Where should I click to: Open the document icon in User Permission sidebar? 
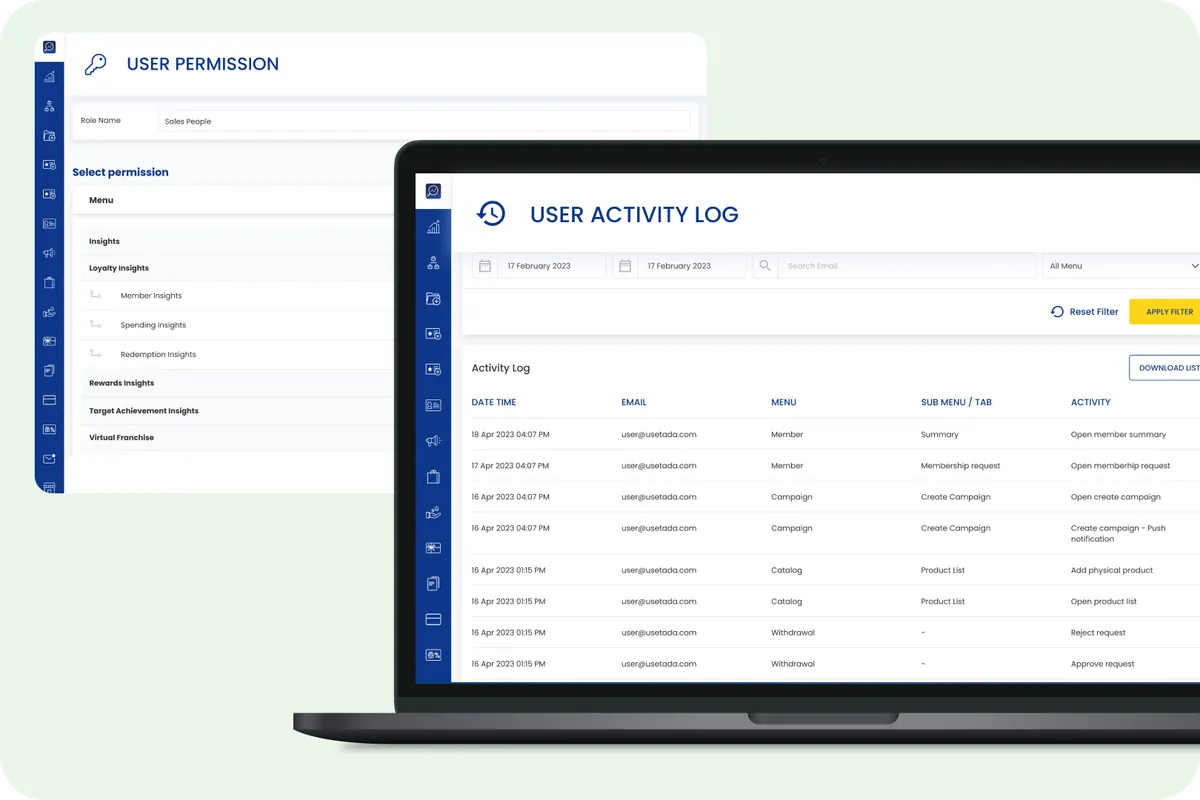tap(49, 370)
